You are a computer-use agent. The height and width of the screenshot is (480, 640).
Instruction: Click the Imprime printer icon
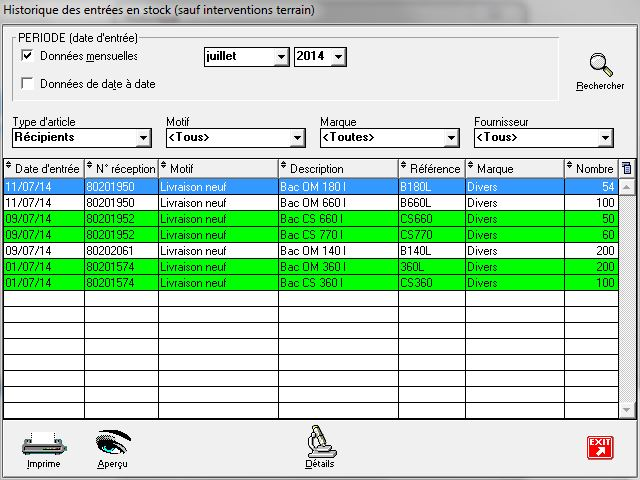[43, 442]
